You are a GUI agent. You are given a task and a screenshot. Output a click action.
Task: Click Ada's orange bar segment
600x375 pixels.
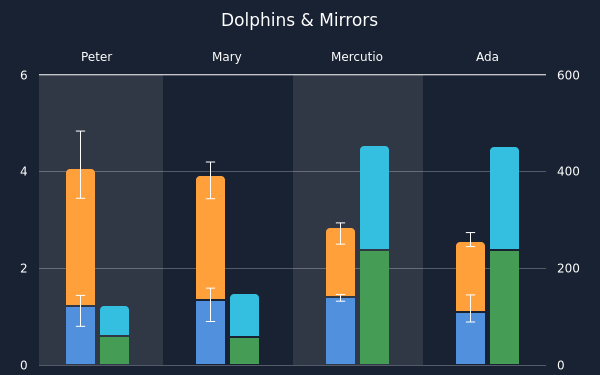pyautogui.click(x=471, y=277)
